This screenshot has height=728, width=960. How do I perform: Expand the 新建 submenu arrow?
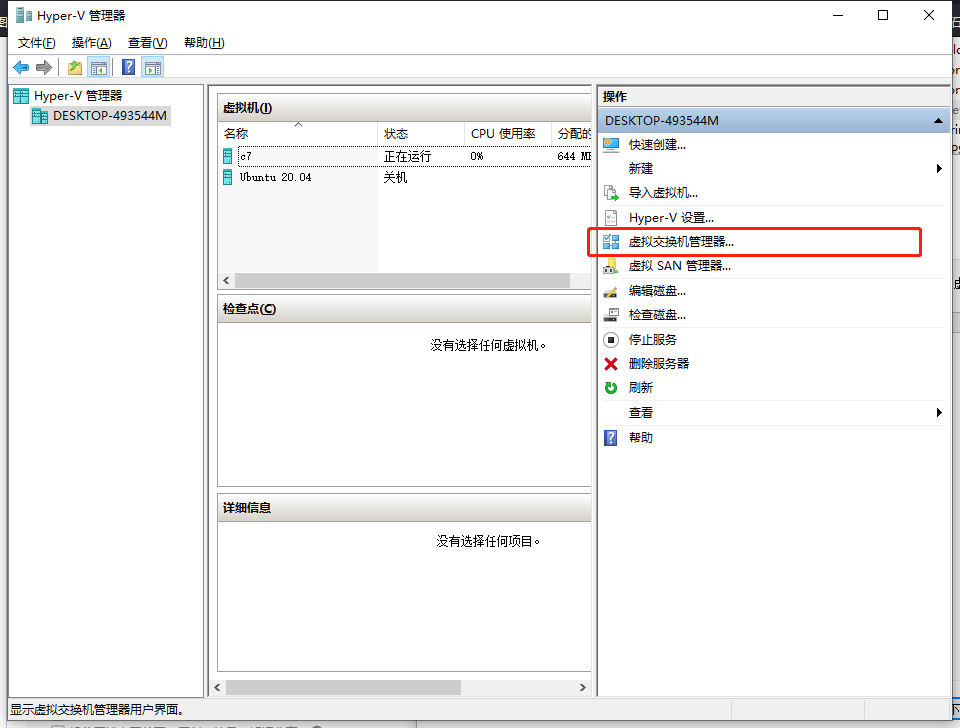tap(939, 168)
